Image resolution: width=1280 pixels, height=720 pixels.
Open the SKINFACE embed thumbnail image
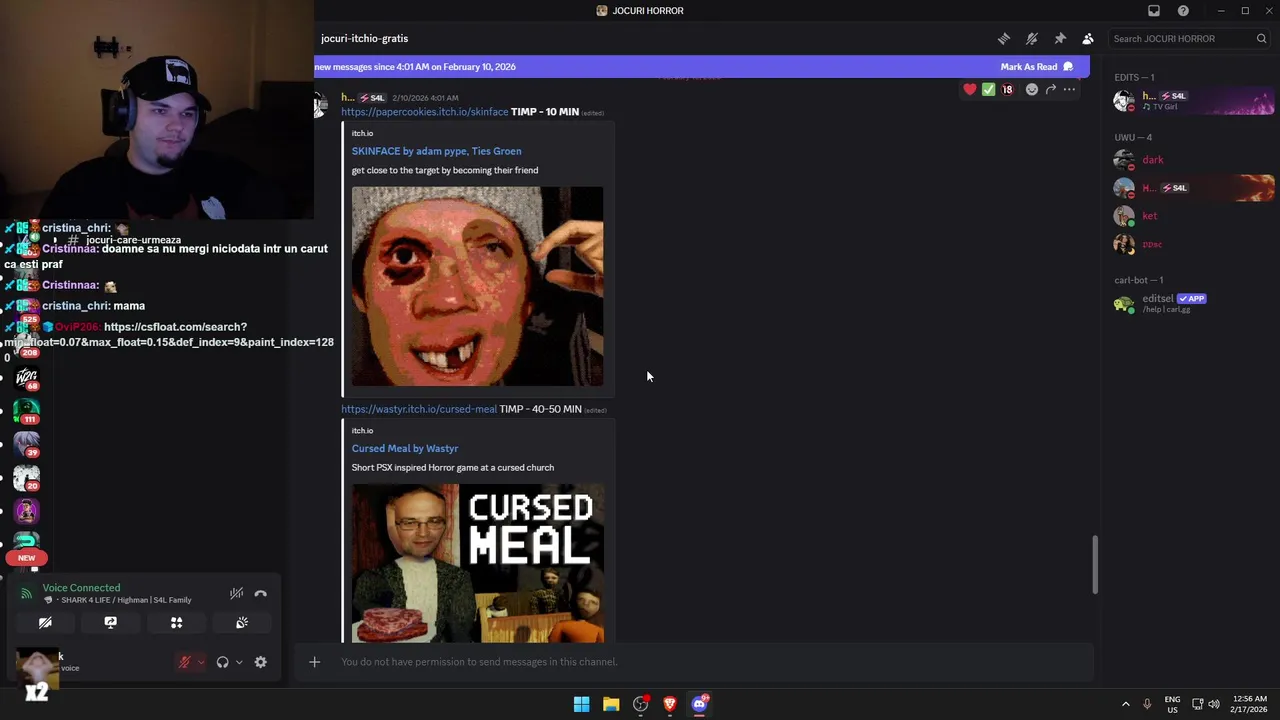tap(477, 286)
